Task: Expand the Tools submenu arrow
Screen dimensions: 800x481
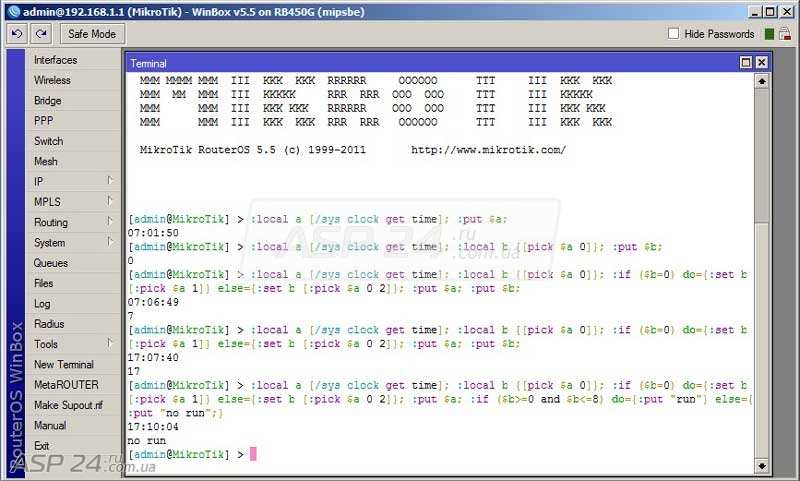Action: tap(110, 343)
